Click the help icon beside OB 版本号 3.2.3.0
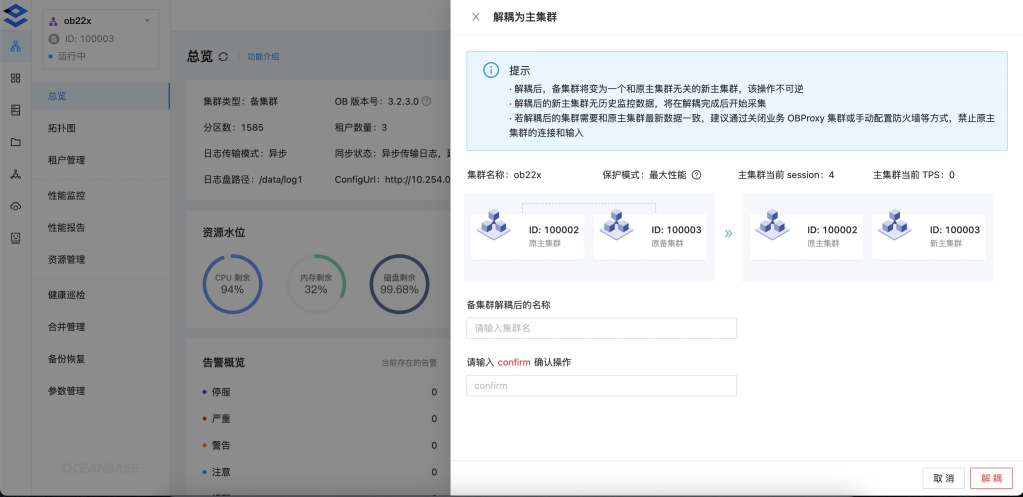Screen dimensions: 1023x497 click(426, 101)
